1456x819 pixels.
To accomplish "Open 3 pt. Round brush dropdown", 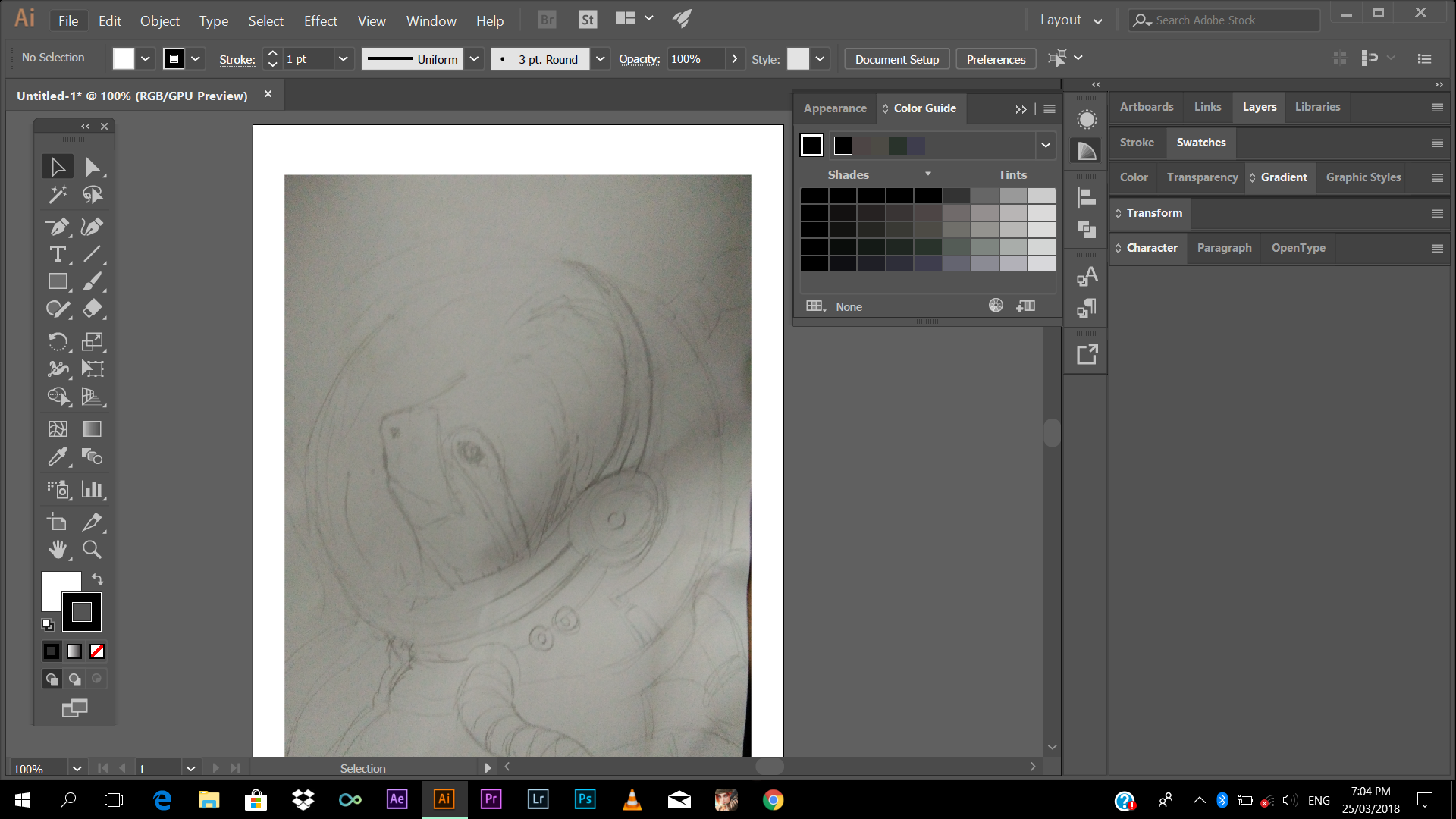I will coord(601,58).
